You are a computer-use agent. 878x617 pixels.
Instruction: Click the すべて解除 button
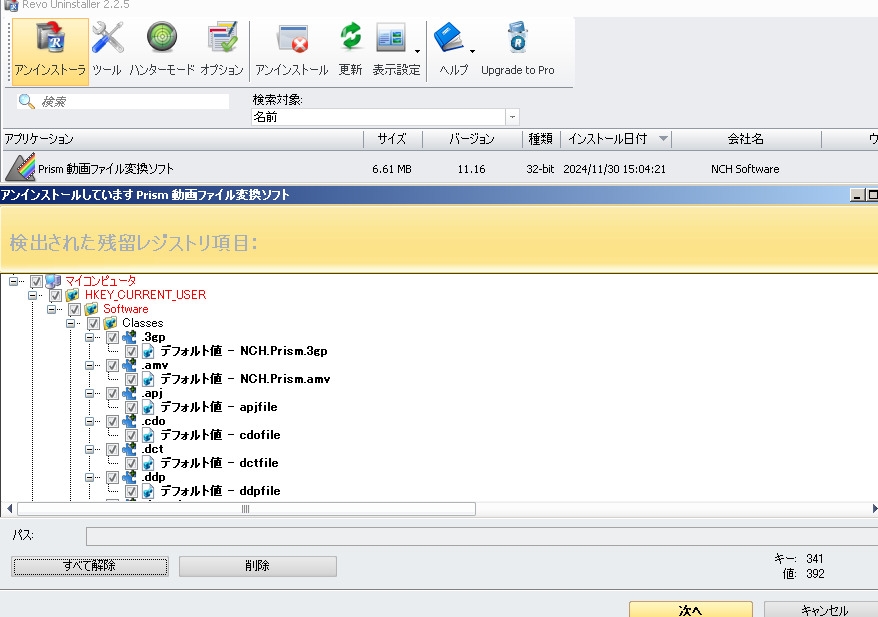(x=90, y=566)
